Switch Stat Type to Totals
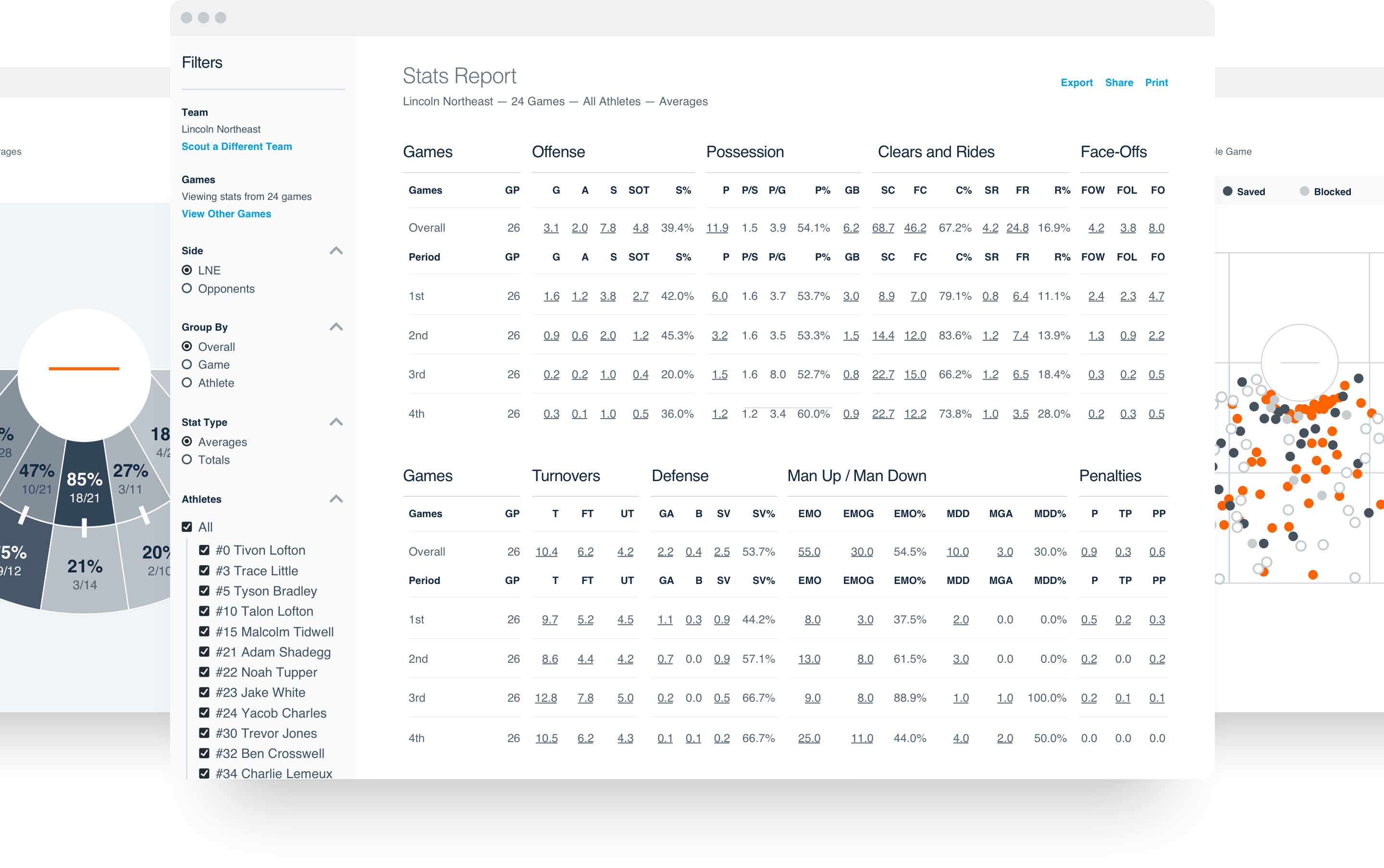Screen dimensions: 1384x868 [x=186, y=460]
